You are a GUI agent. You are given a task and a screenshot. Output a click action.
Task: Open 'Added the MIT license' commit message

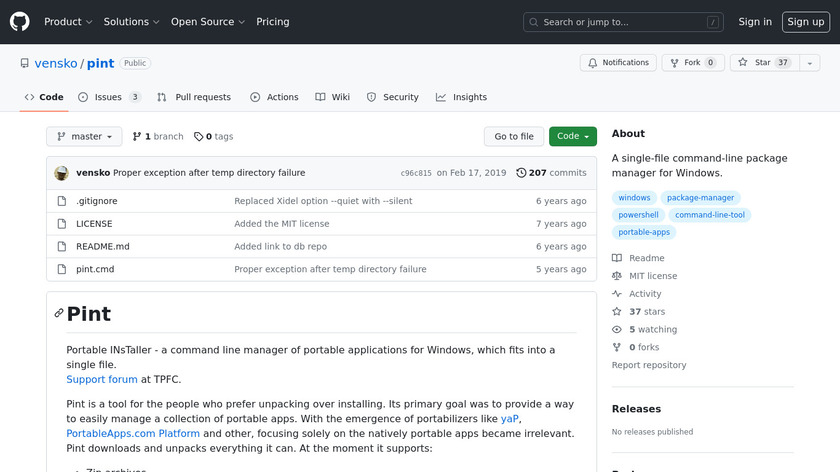pos(282,224)
